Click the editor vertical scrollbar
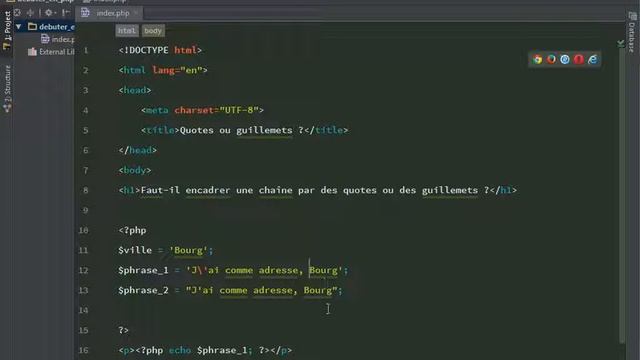The image size is (640, 360). (622, 196)
